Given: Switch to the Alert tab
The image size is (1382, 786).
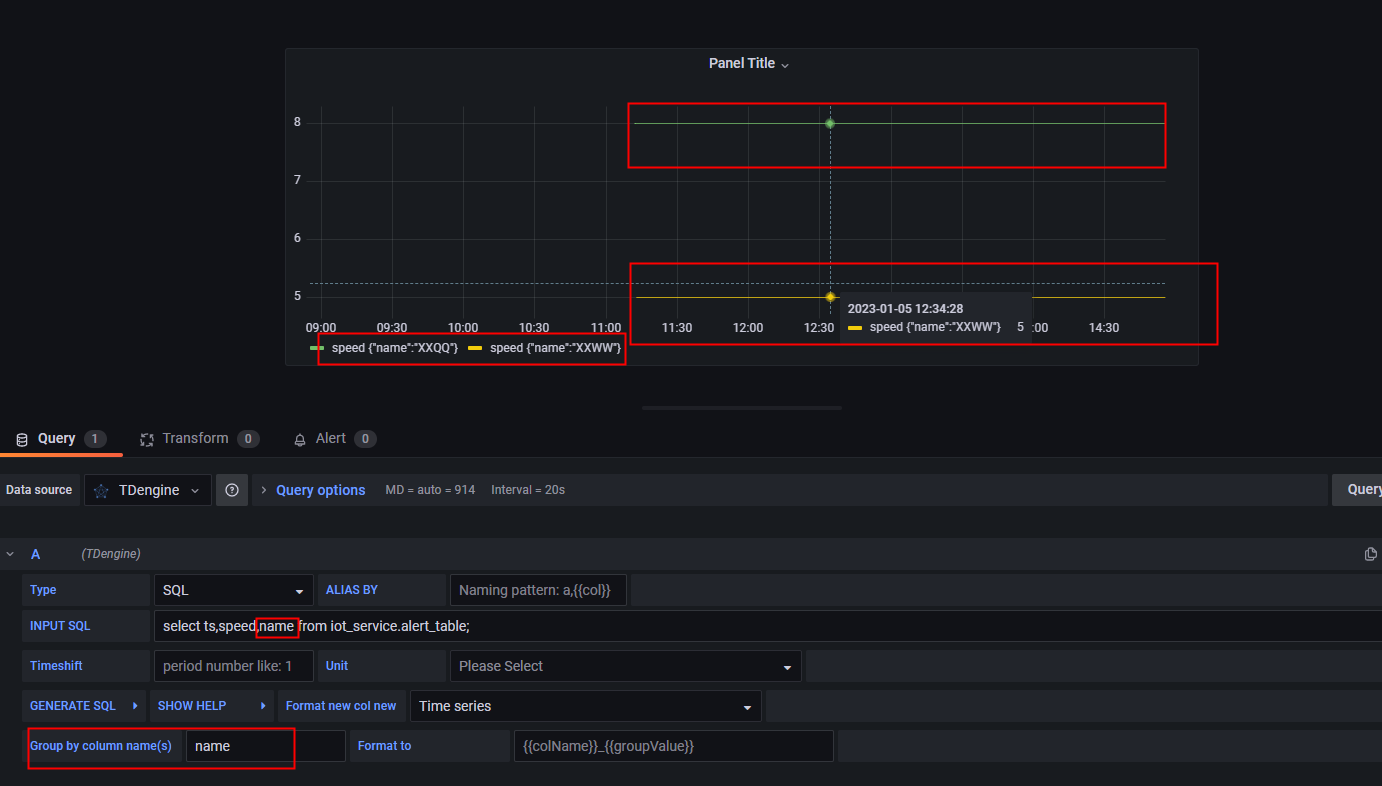Looking at the screenshot, I should [334, 438].
